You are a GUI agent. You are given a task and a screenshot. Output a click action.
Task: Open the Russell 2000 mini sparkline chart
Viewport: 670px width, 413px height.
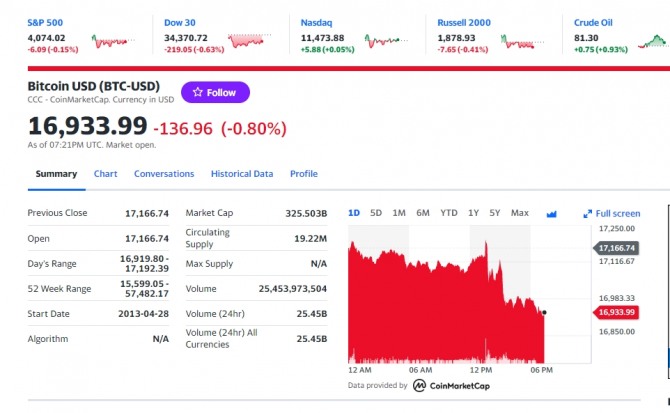pos(522,41)
